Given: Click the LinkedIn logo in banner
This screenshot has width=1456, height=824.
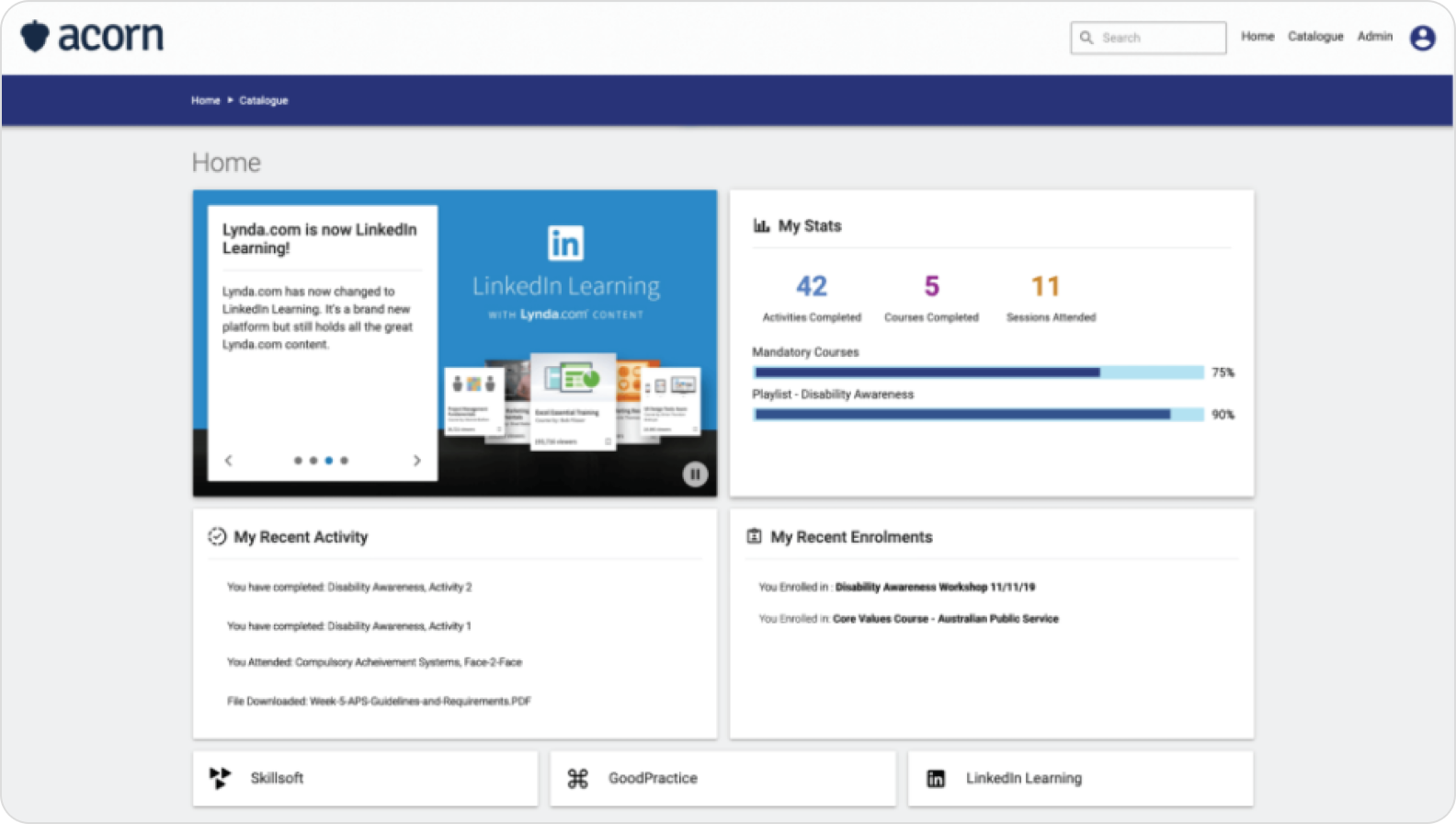Looking at the screenshot, I should pos(565,243).
